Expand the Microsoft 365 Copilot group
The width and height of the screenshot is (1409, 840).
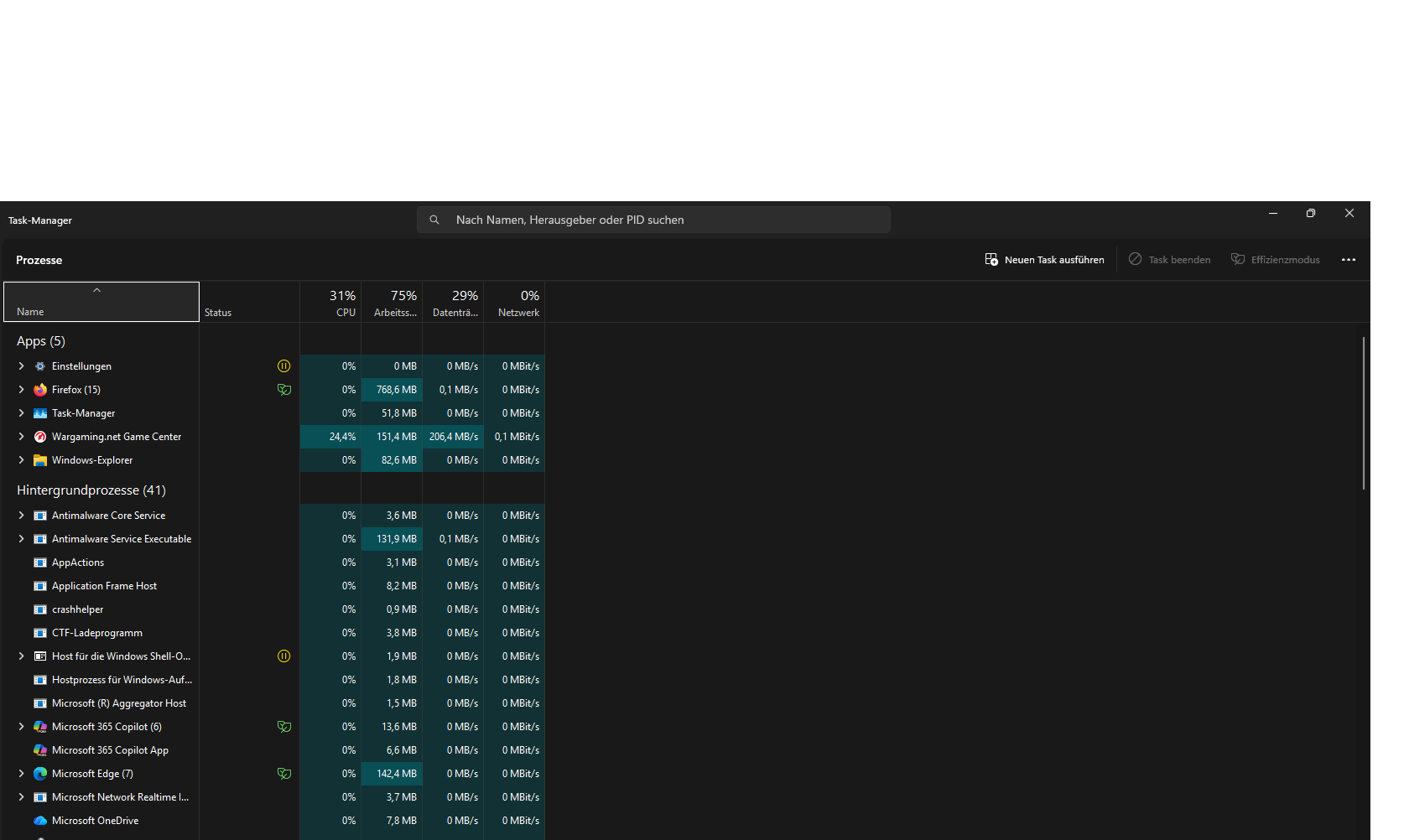(21, 727)
